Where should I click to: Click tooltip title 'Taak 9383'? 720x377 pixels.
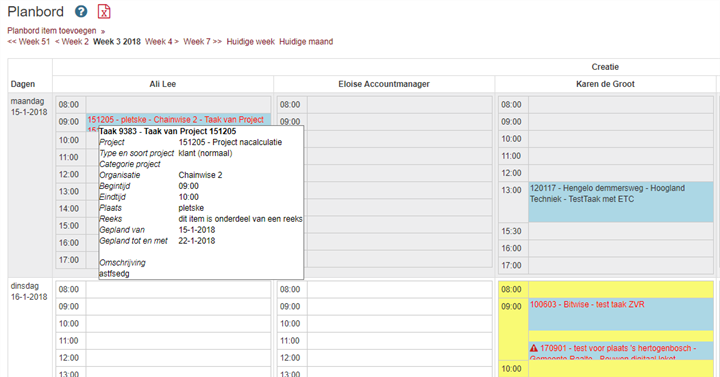[x=168, y=131]
